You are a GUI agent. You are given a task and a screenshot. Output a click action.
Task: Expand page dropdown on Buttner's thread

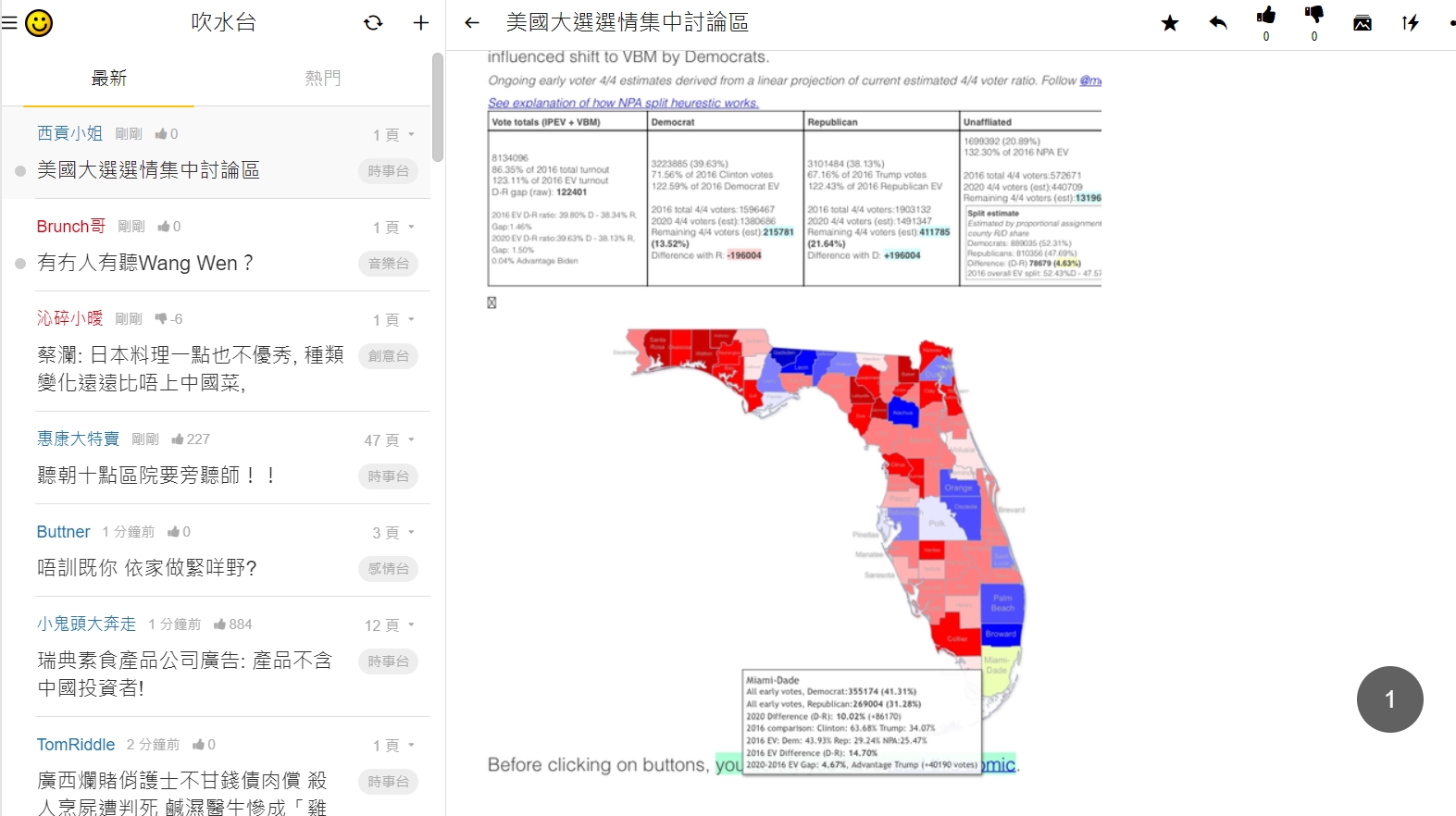point(393,533)
